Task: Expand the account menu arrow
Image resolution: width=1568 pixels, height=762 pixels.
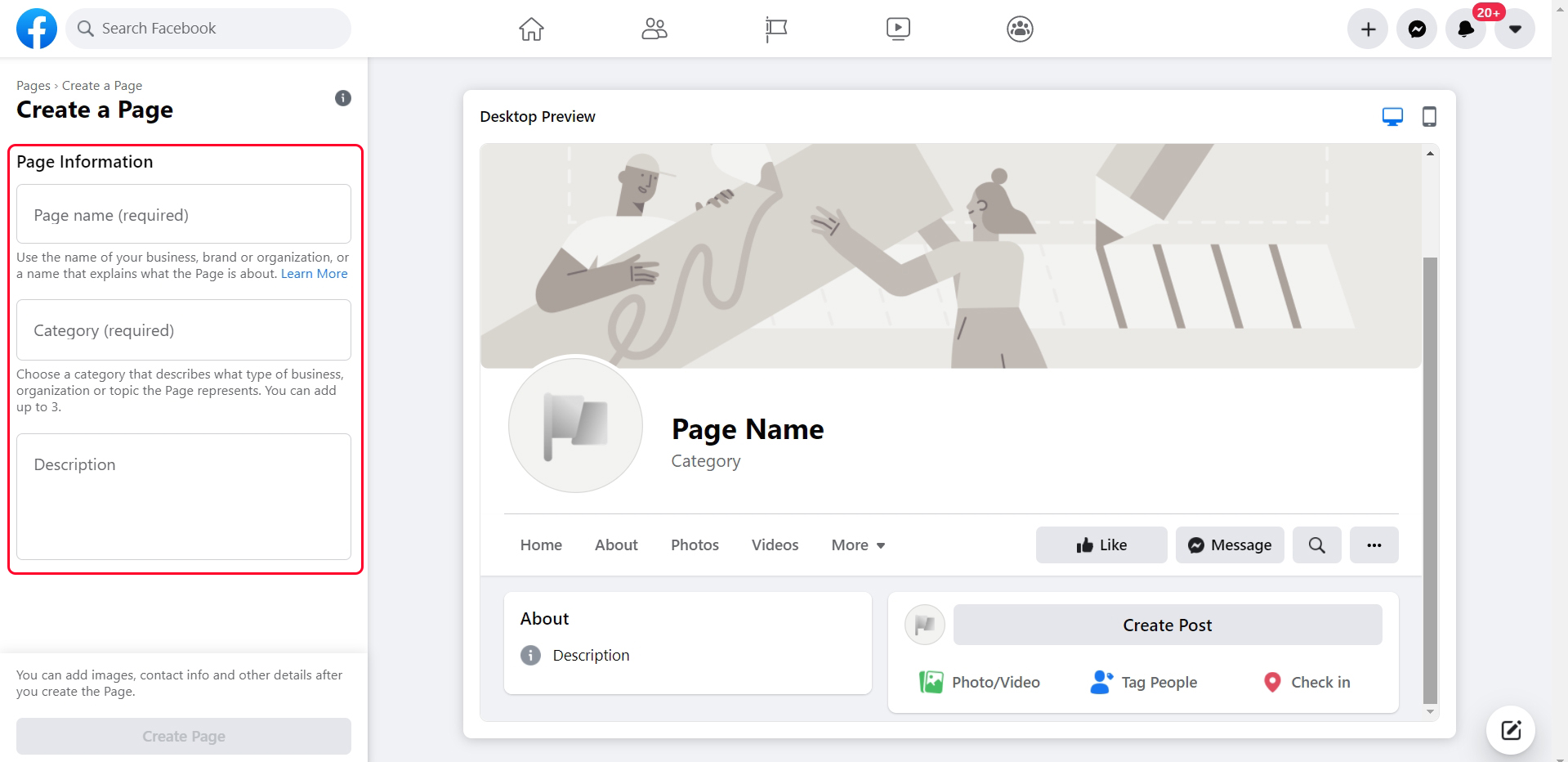Action: pyautogui.click(x=1514, y=28)
